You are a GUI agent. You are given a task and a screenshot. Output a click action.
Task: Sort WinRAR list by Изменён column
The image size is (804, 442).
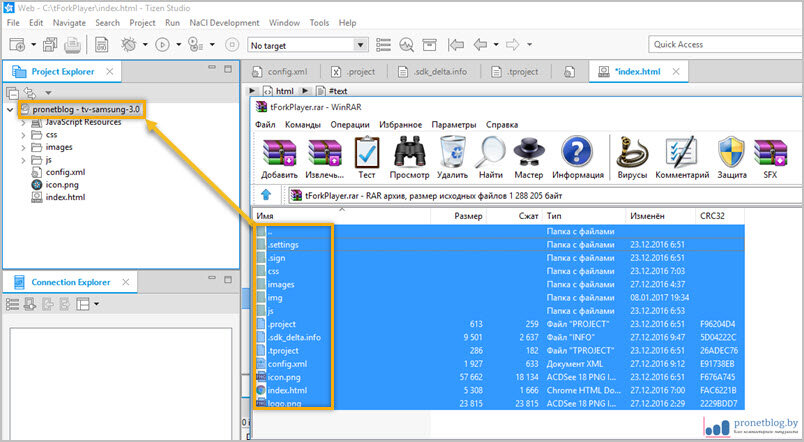660,216
